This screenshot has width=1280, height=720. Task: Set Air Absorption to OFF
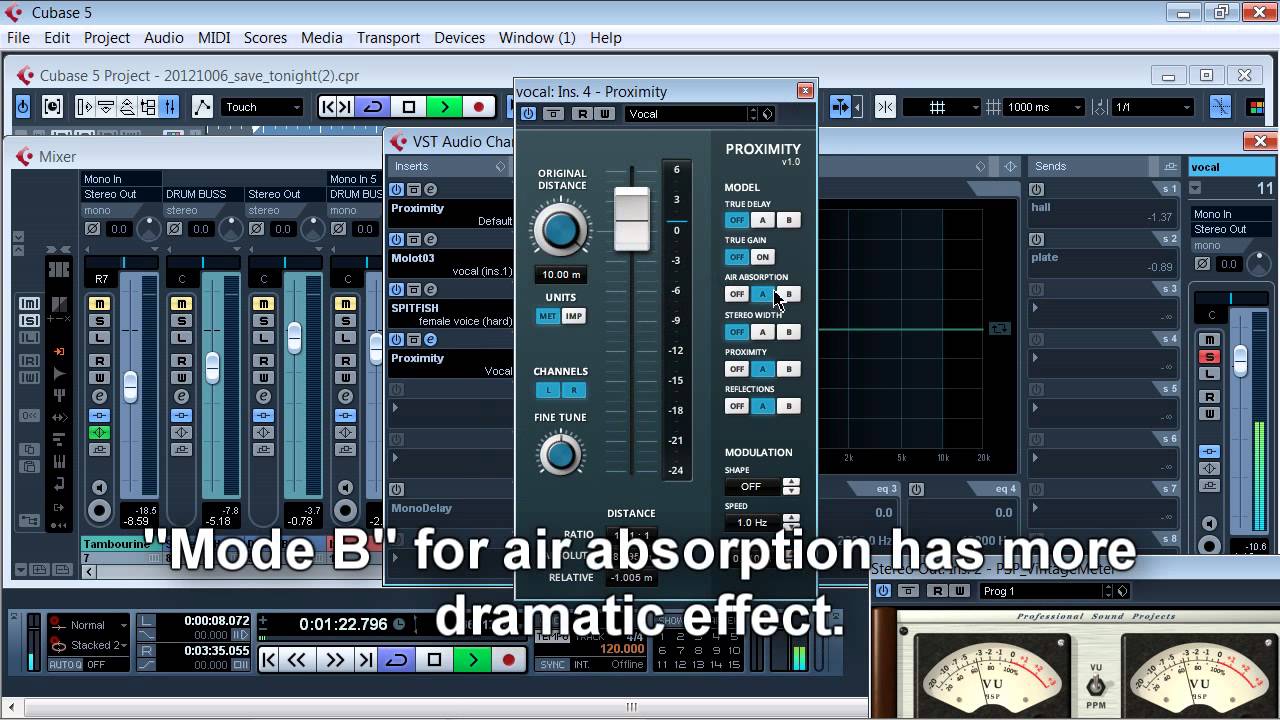pos(737,294)
